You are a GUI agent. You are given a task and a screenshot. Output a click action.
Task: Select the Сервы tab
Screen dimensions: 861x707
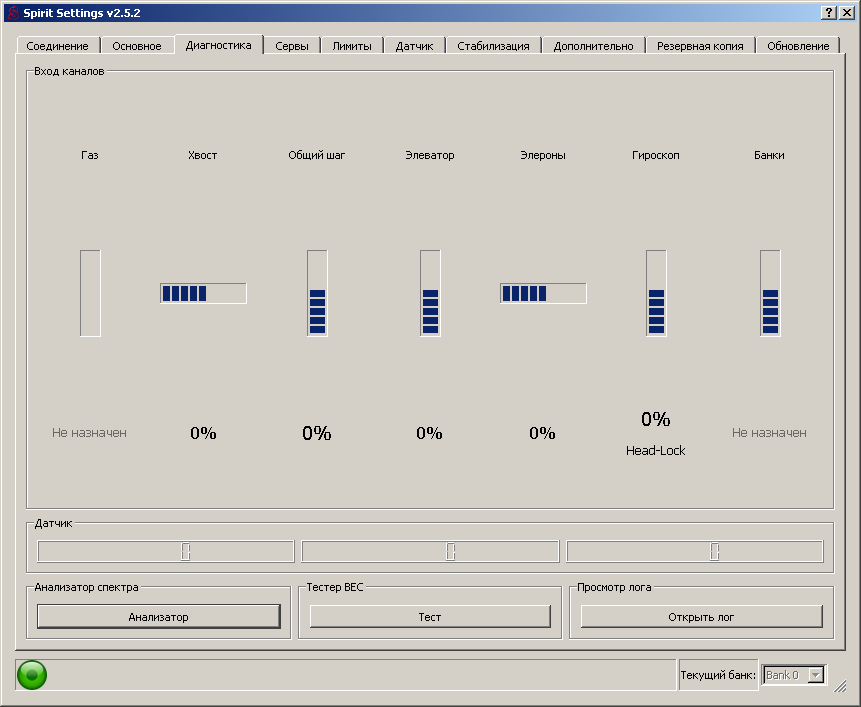pos(292,46)
